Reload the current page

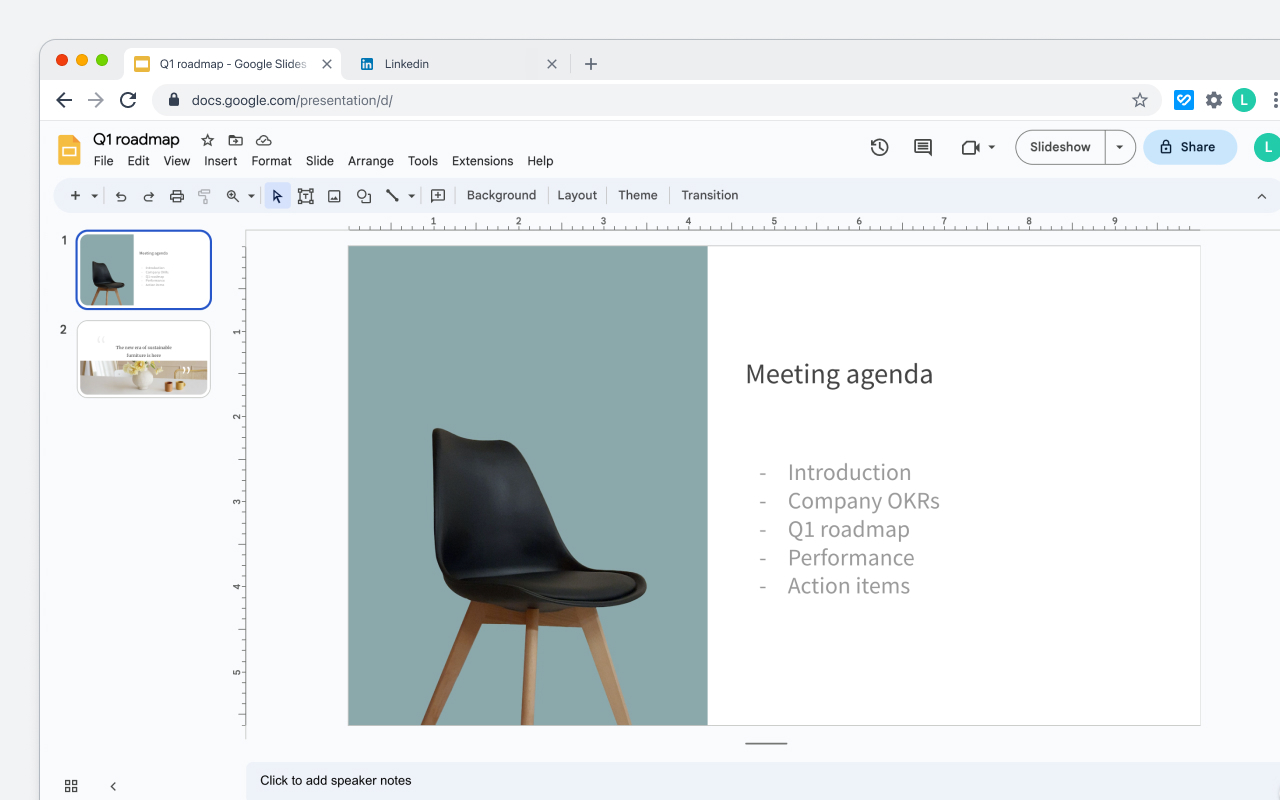(x=128, y=100)
